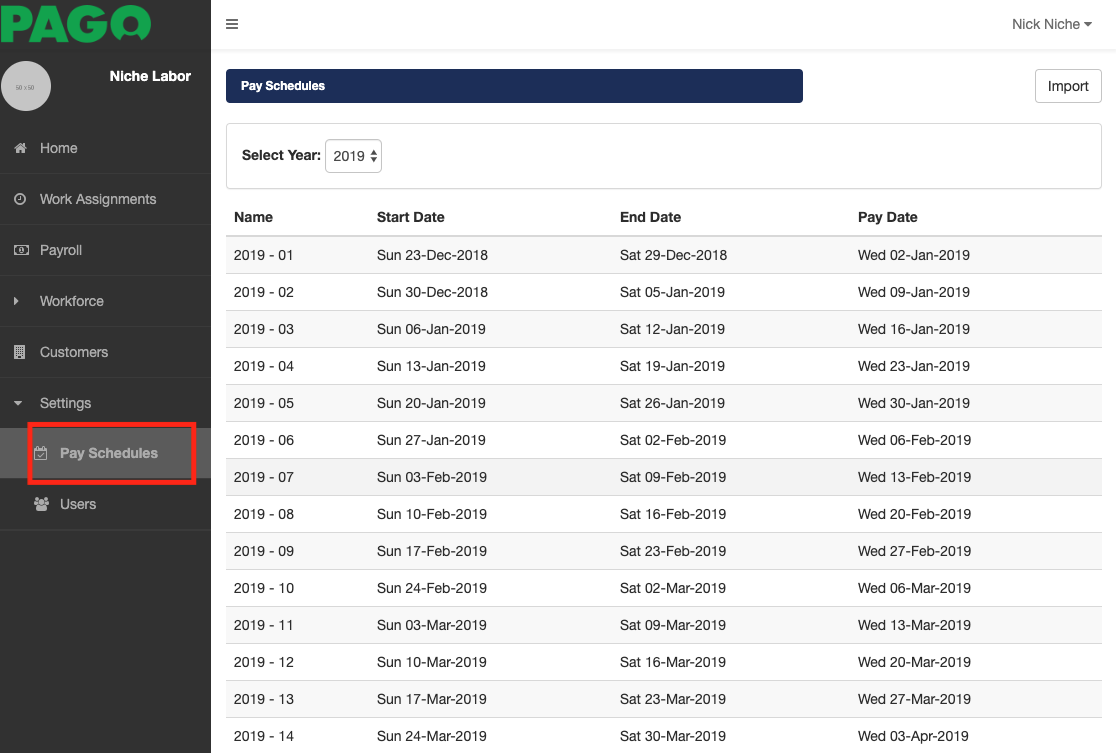Image resolution: width=1116 pixels, height=753 pixels.
Task: Open the Select Year dropdown
Action: [x=353, y=156]
